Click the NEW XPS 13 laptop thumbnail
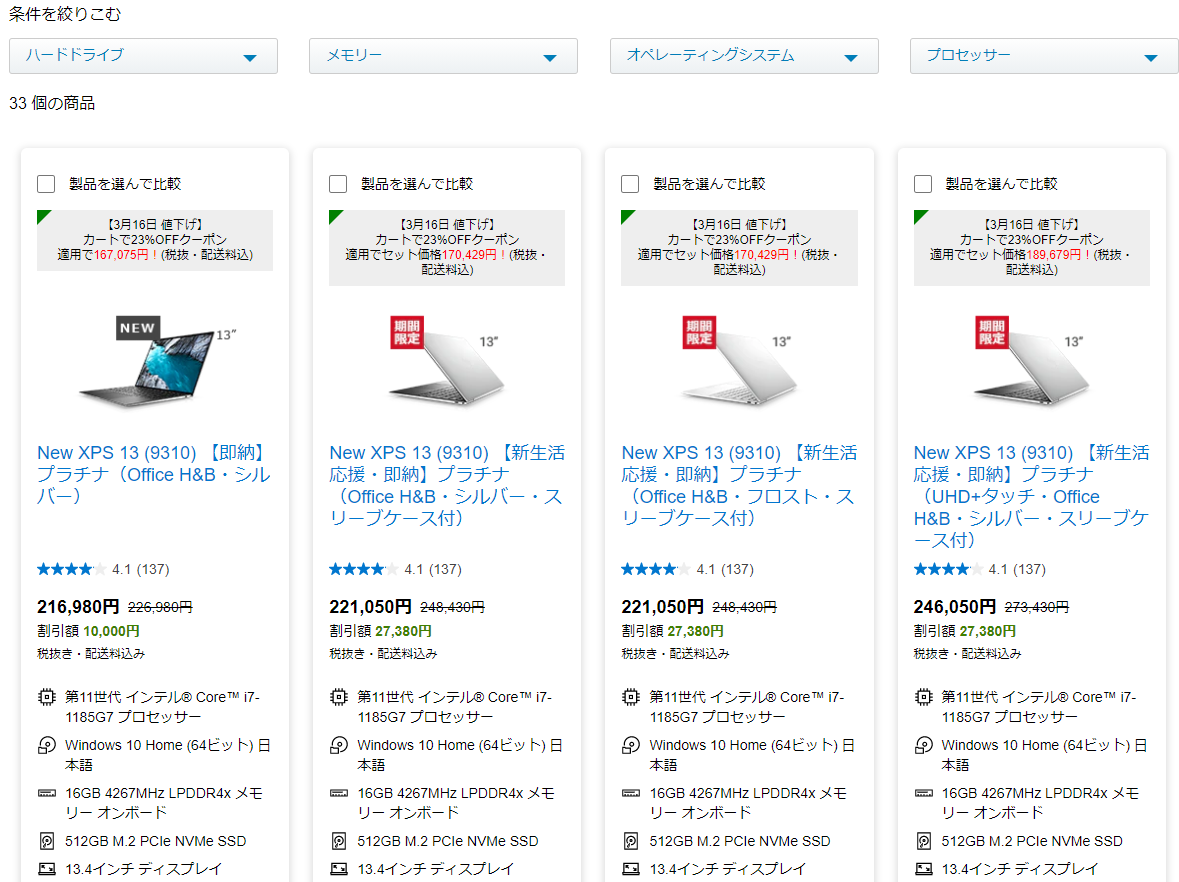The width and height of the screenshot is (1179, 882). tap(158, 362)
